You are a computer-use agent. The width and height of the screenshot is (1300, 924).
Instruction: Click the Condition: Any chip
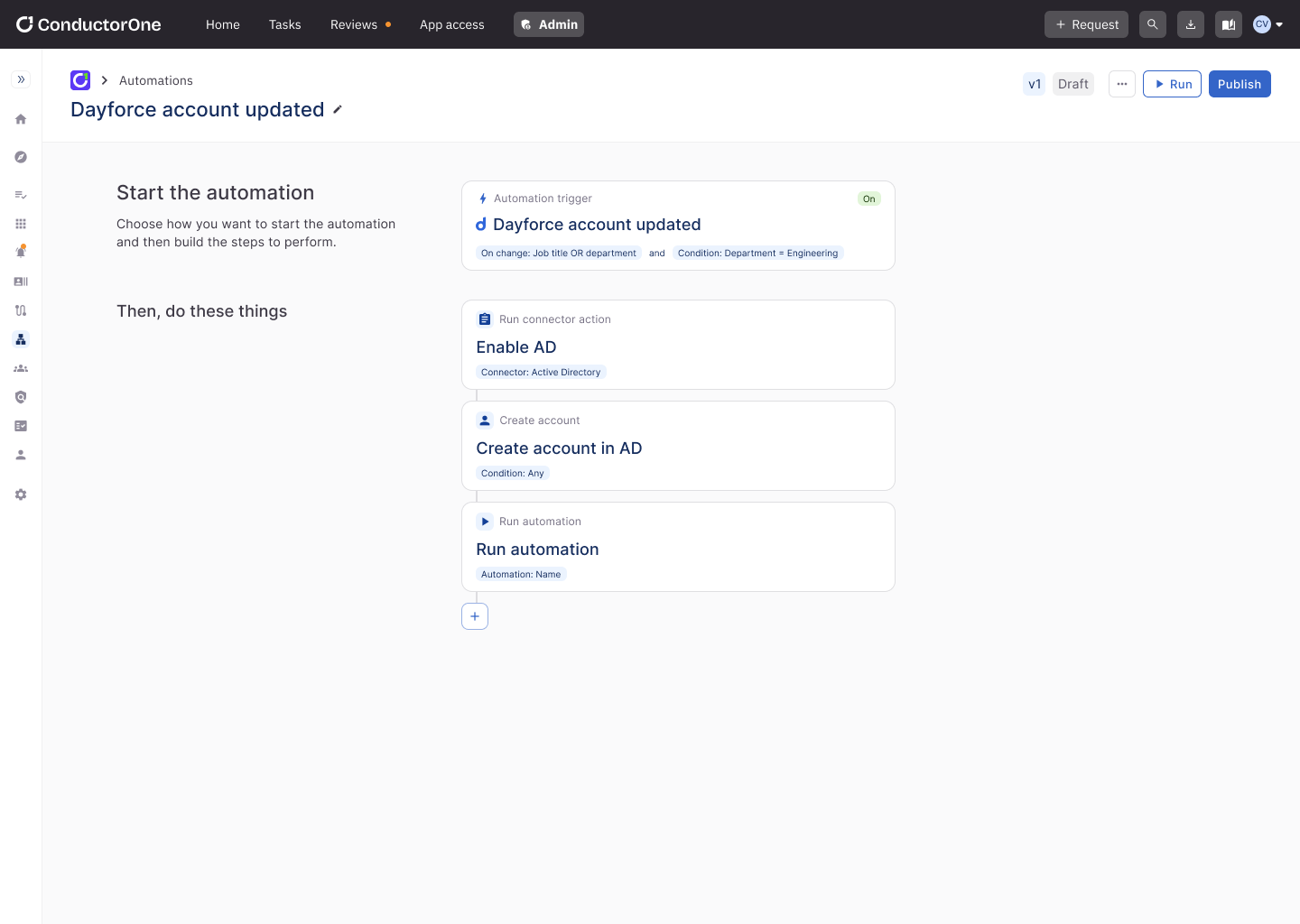tap(513, 473)
